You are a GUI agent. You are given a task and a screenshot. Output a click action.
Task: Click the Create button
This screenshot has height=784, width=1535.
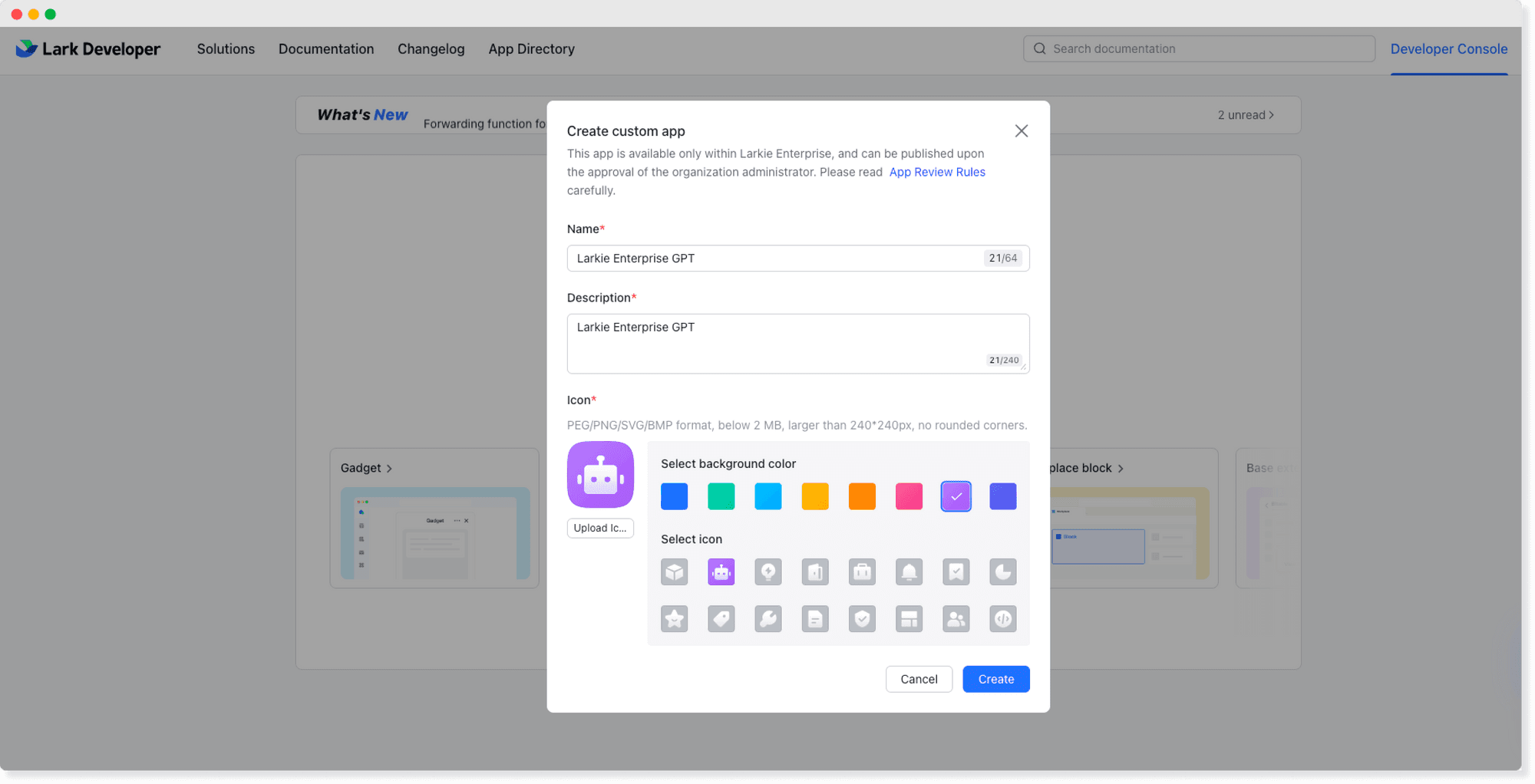coord(995,679)
